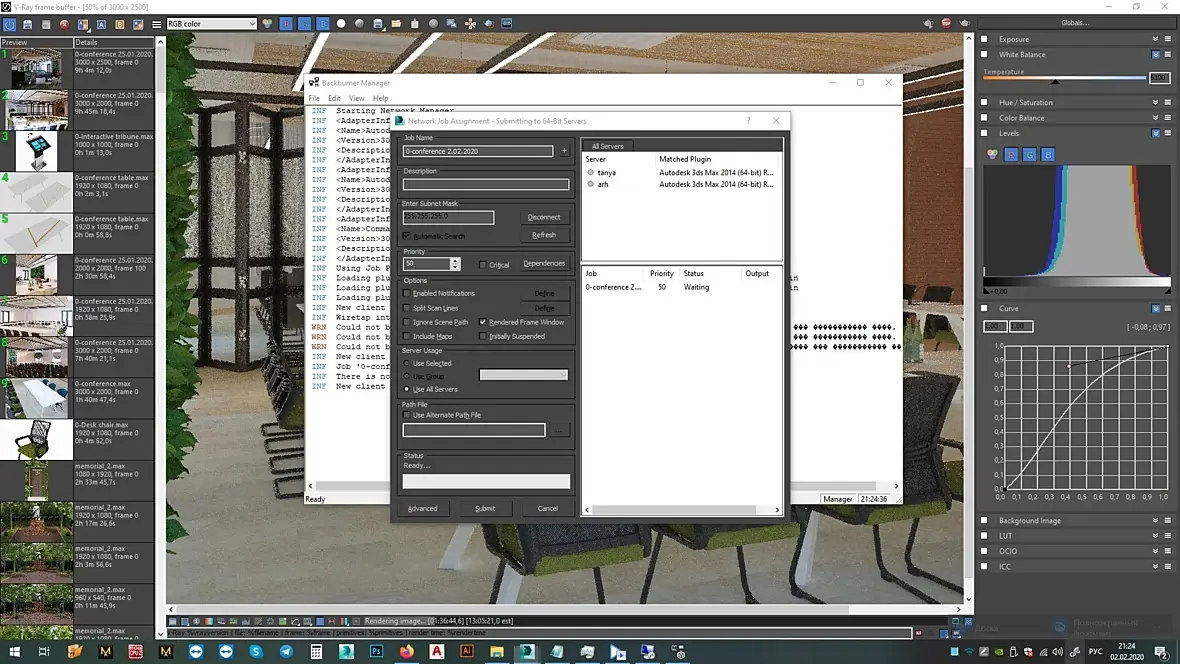Image resolution: width=1180 pixels, height=664 pixels.
Task: Click the Advanced button
Action: pos(422,508)
